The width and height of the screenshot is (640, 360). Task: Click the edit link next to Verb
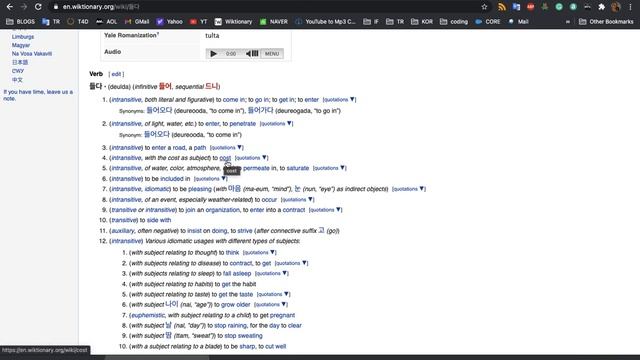click(116, 74)
